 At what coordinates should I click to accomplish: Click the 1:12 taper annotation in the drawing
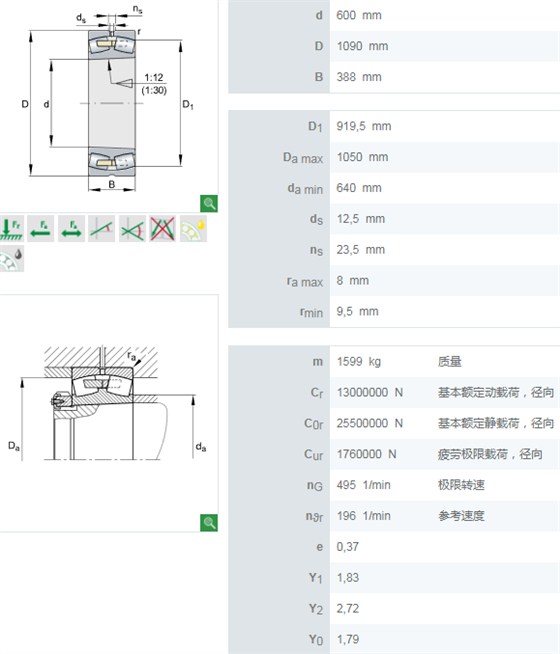(154, 78)
